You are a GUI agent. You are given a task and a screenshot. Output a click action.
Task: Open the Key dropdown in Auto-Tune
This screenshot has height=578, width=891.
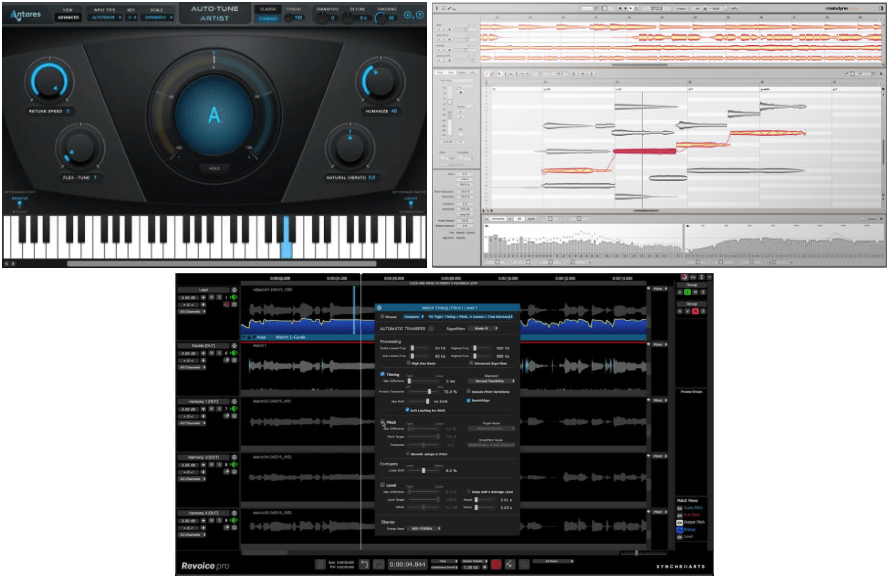pyautogui.click(x=132, y=17)
